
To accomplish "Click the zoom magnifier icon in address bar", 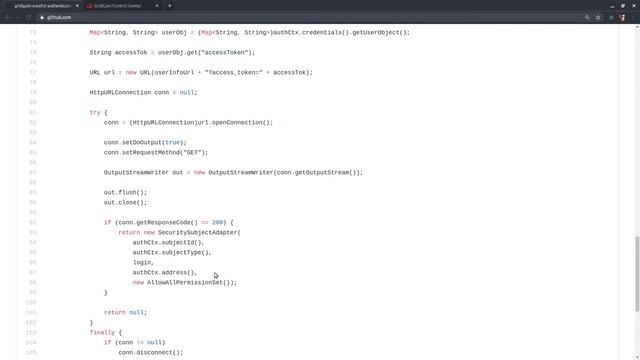I will pos(587,18).
